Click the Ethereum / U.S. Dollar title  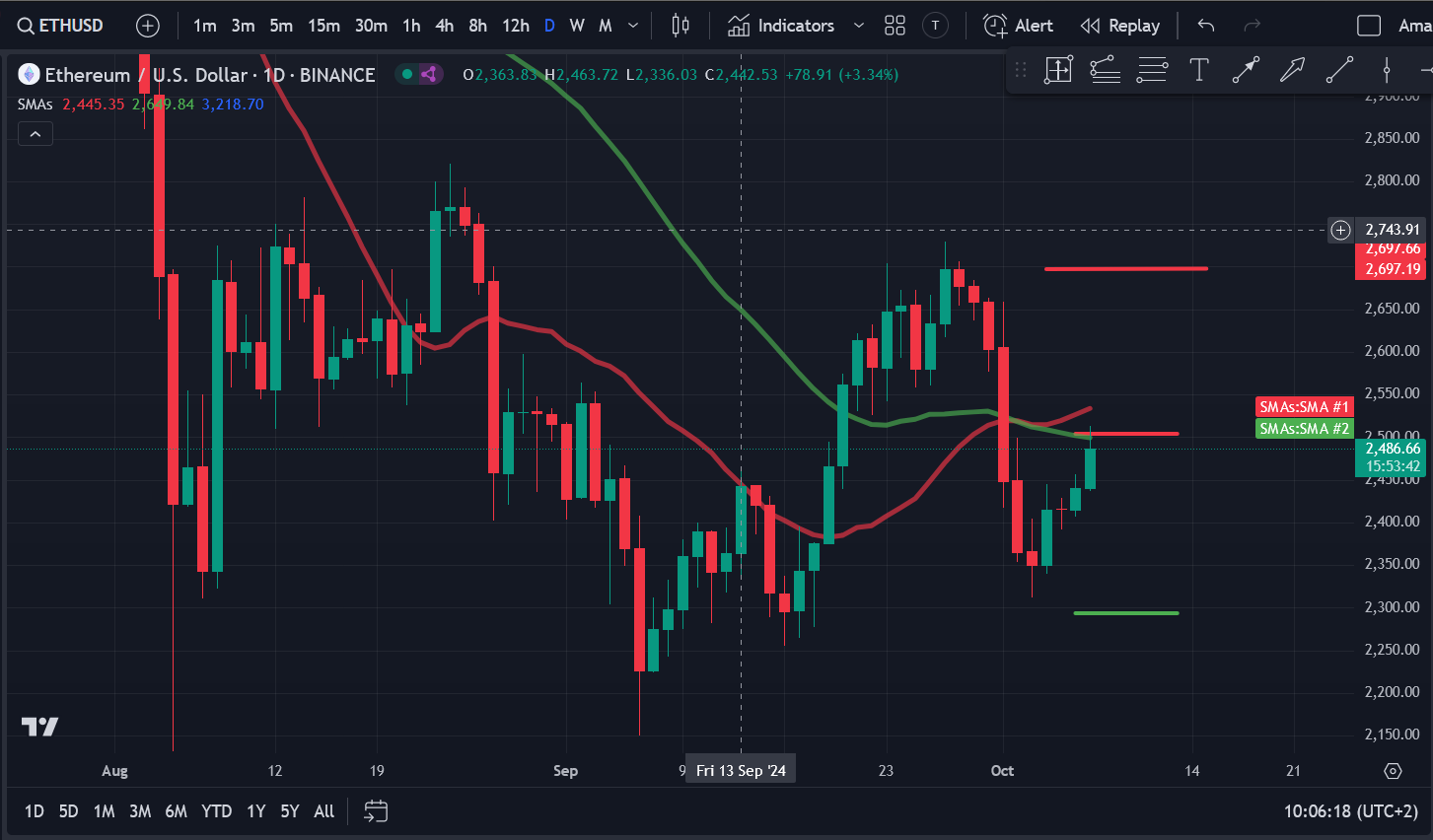point(146,75)
